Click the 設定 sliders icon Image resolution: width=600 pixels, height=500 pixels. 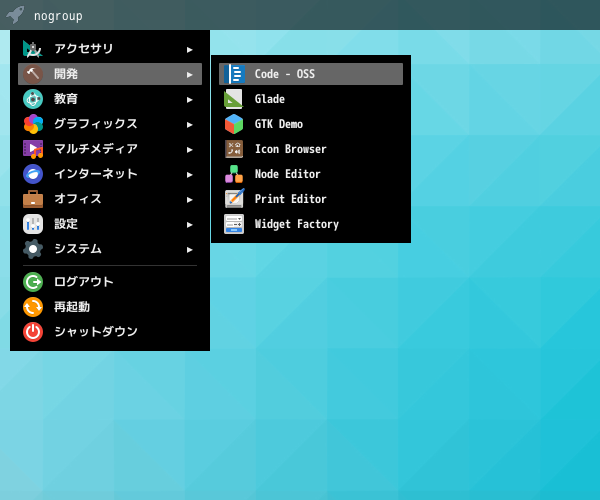33,224
